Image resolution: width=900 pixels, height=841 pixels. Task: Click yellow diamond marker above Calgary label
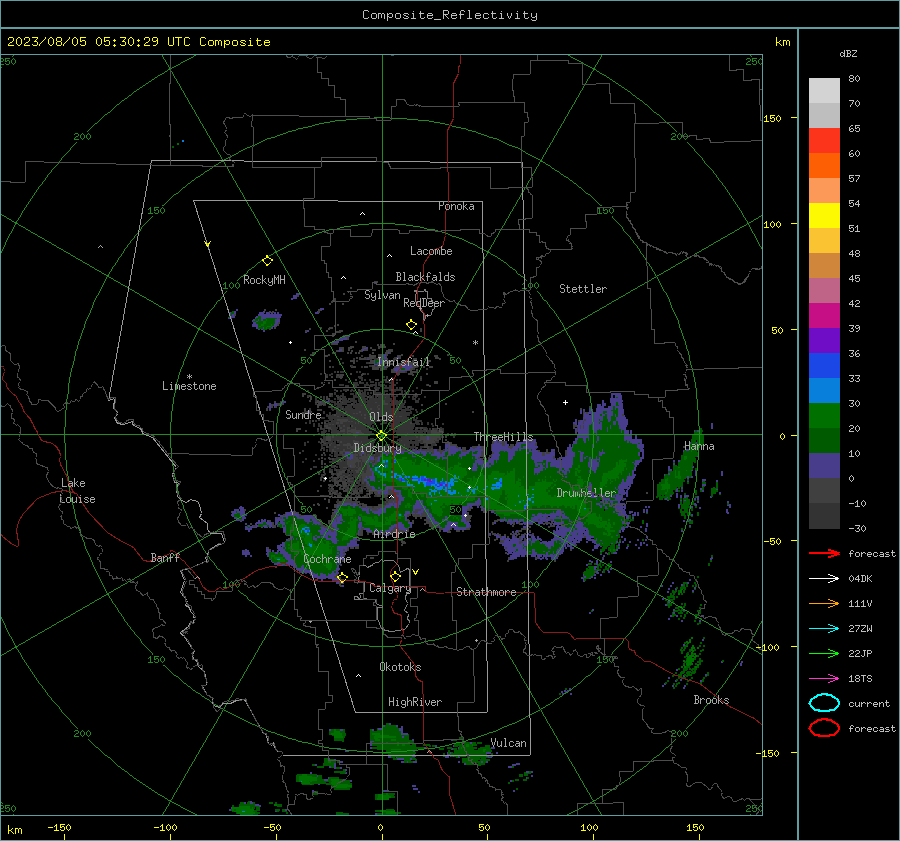[395, 576]
